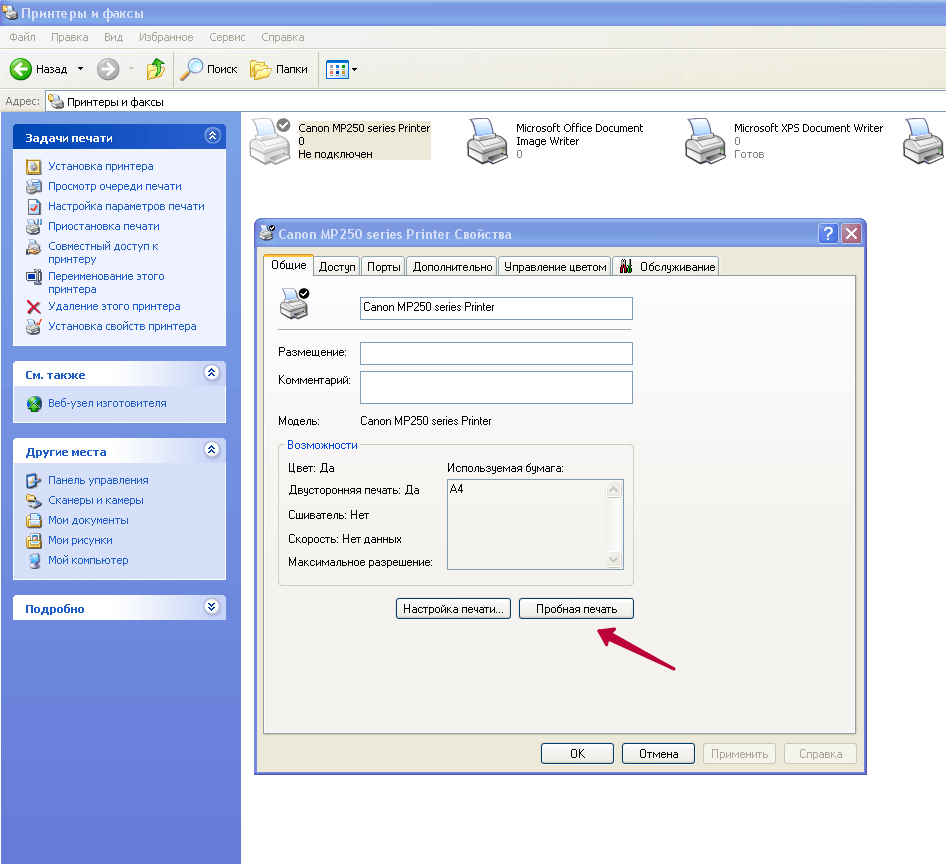Collapse the Другие места panel
Image resolution: width=946 pixels, height=864 pixels.
pyautogui.click(x=211, y=451)
